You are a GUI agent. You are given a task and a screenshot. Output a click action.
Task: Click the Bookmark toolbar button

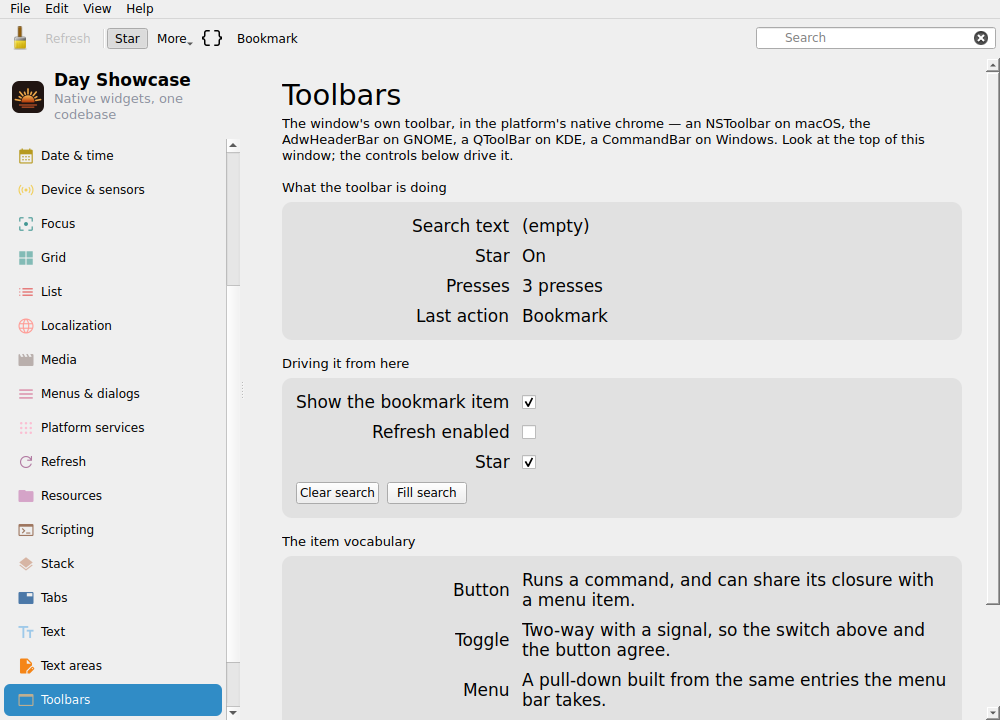point(267,39)
